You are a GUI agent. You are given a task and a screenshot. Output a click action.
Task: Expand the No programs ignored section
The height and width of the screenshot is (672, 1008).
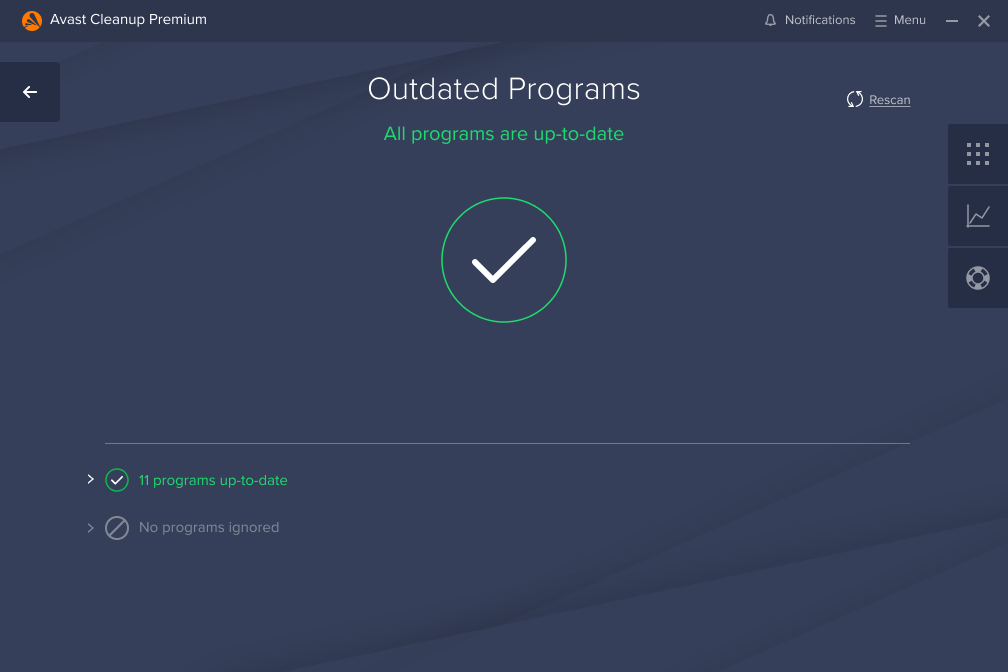(91, 528)
